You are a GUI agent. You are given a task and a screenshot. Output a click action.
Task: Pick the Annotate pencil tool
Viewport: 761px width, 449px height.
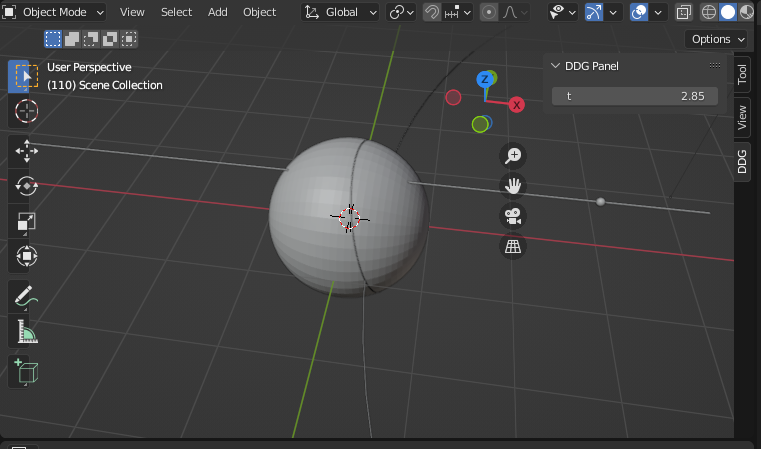point(27,296)
